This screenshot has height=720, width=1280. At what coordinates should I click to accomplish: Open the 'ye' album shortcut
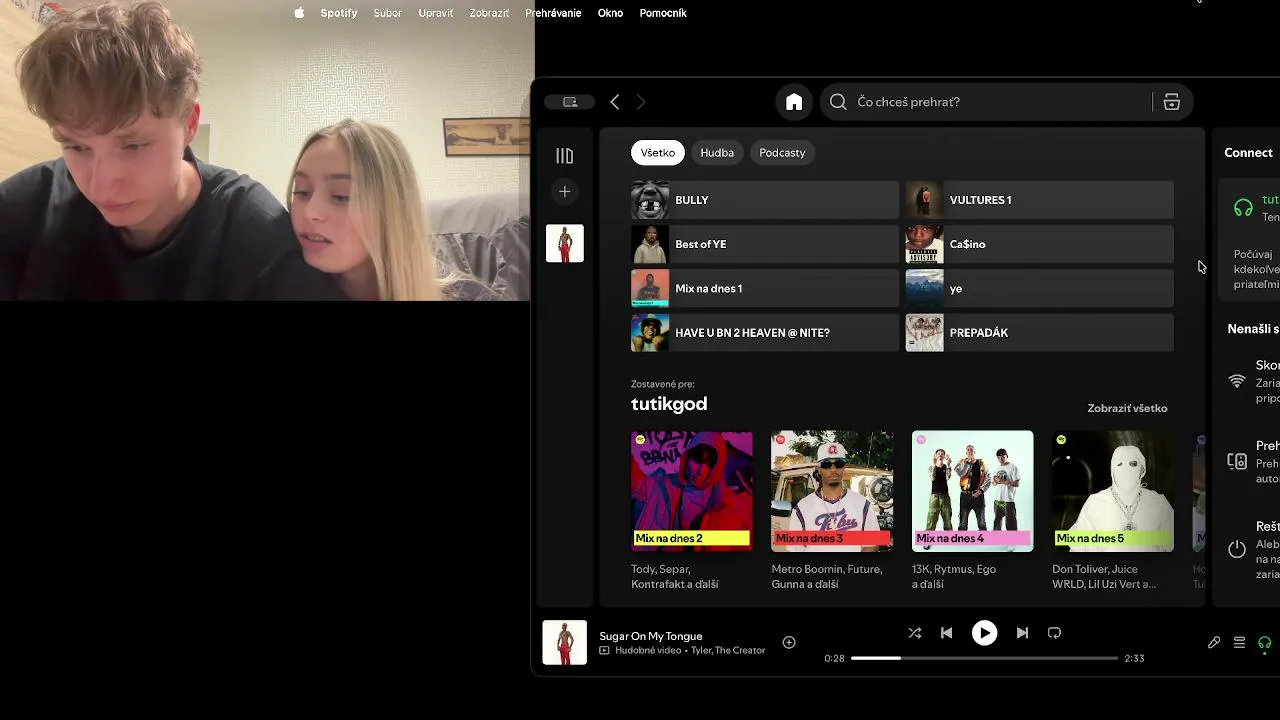1039,288
